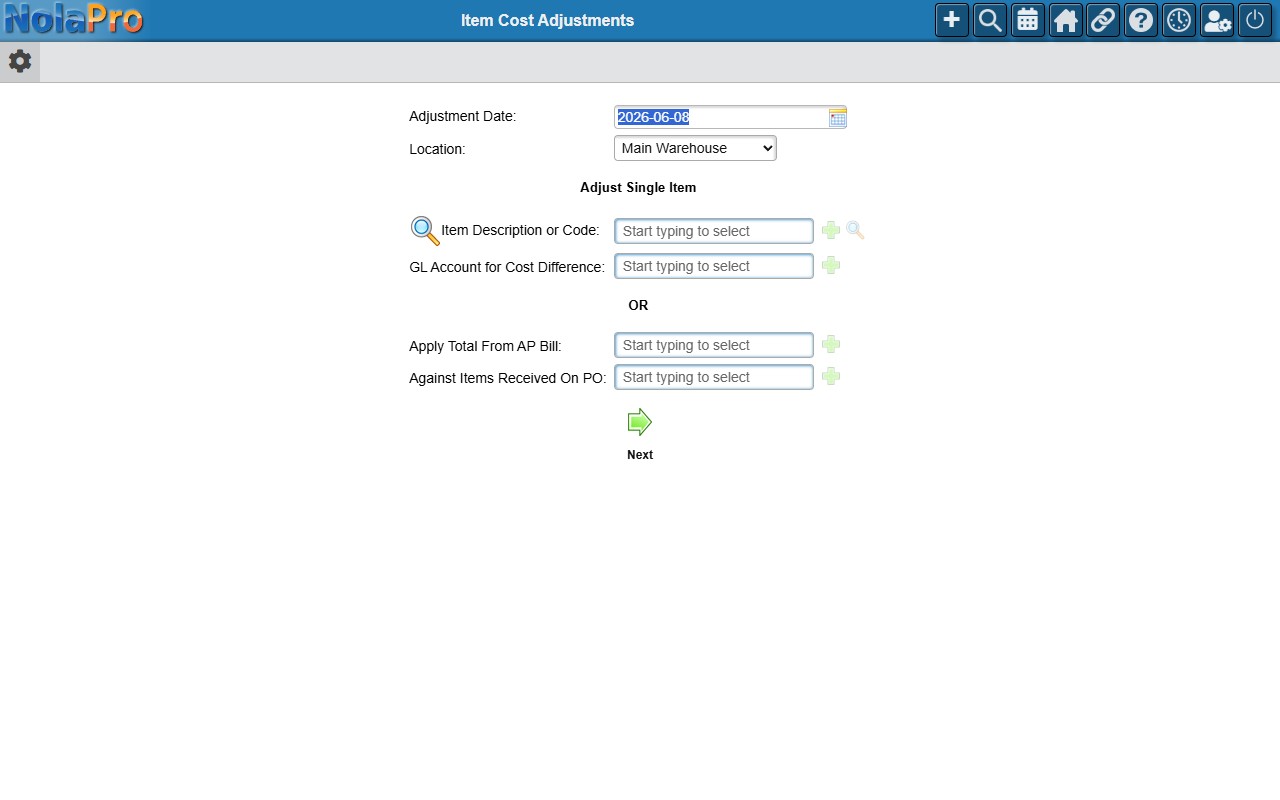1280x800 pixels.
Task: Focus GL Account for Cost Difference field
Action: 714,266
